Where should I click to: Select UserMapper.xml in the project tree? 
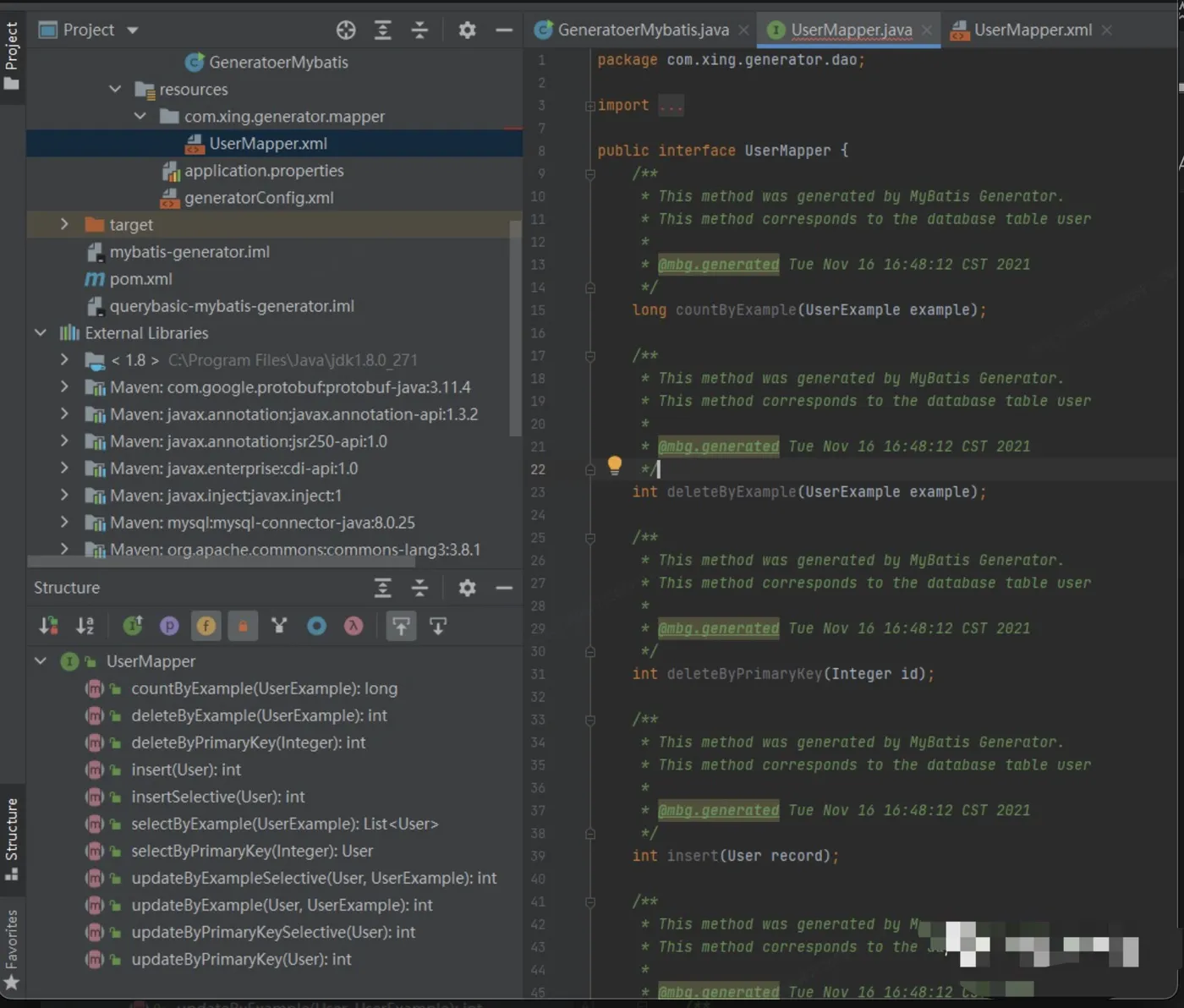(x=268, y=143)
